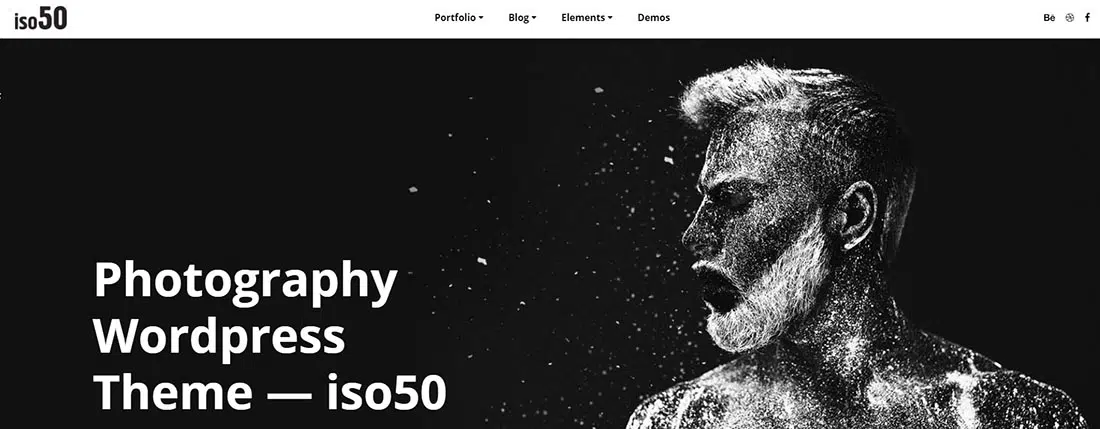The image size is (1100, 429).
Task: Click the Theme — iso50 headline line
Action: (x=270, y=393)
